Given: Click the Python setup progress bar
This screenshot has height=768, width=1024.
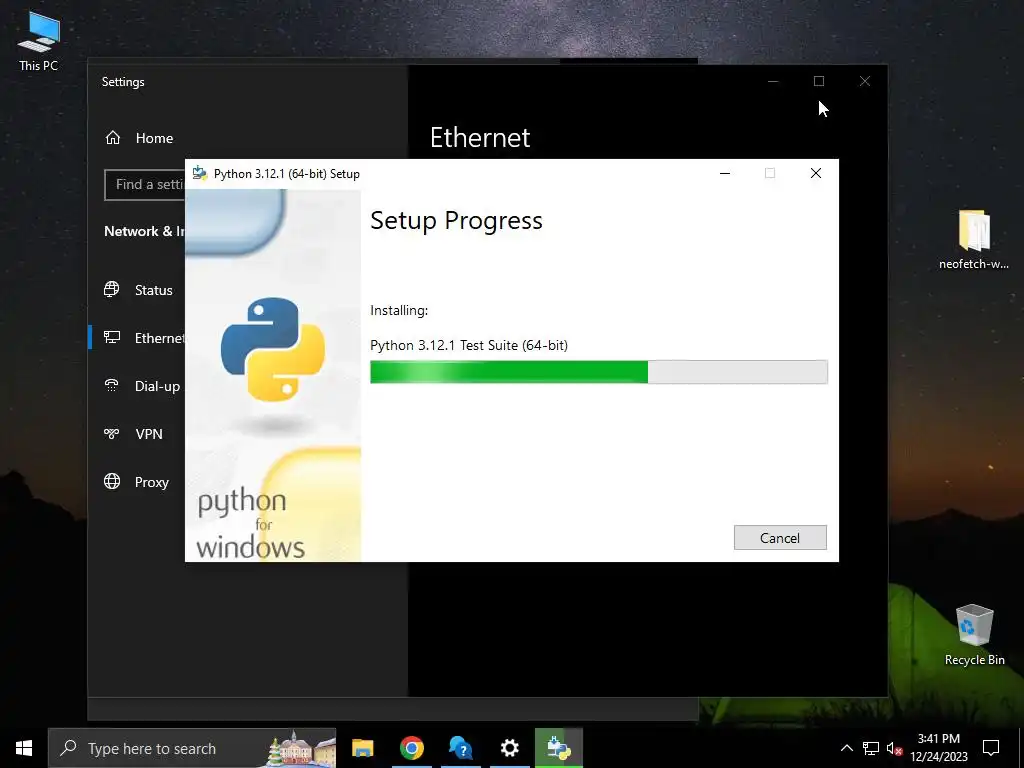Looking at the screenshot, I should [x=598, y=372].
